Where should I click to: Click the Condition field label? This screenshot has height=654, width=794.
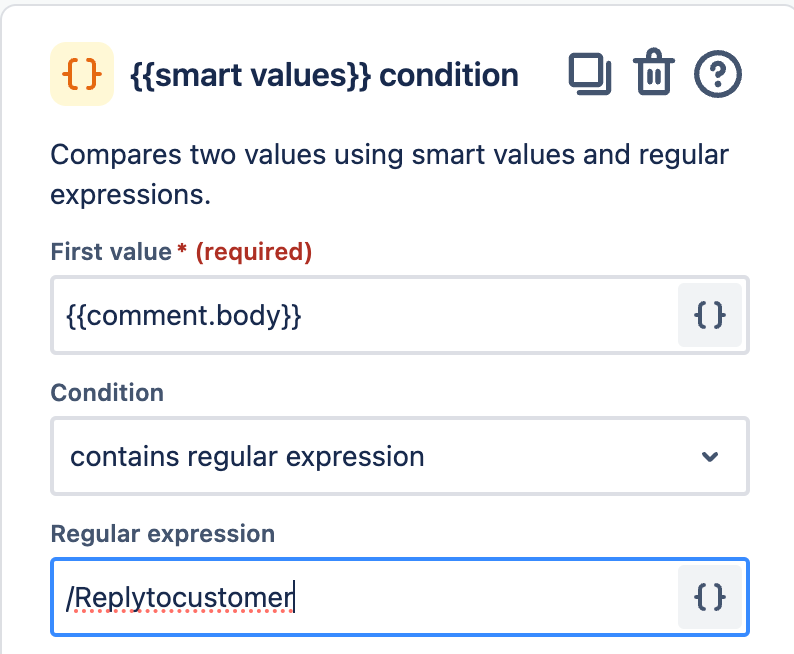coord(107,393)
